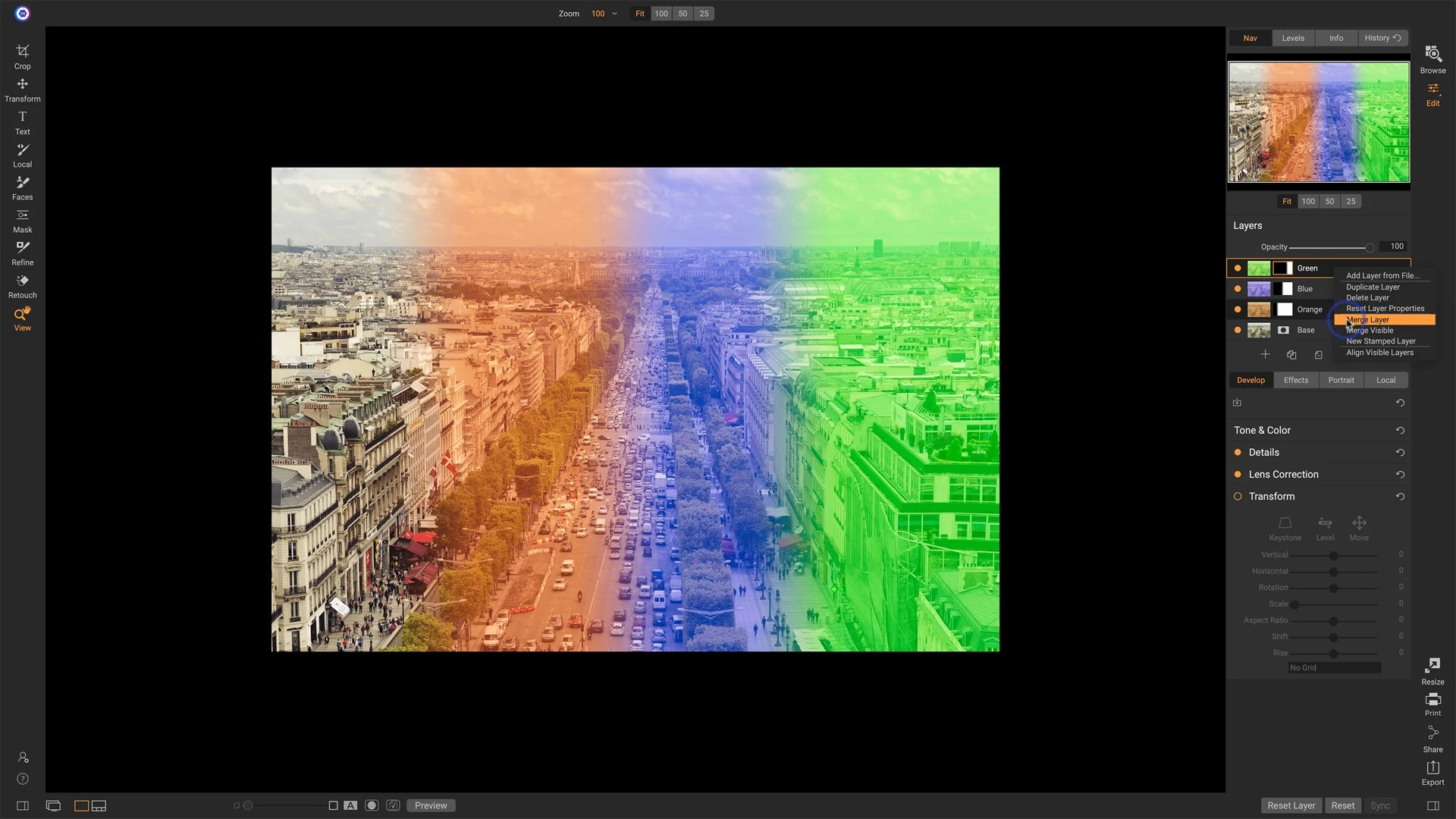Click the Reset Layer button
Screen dimensions: 1456x819
1291,805
